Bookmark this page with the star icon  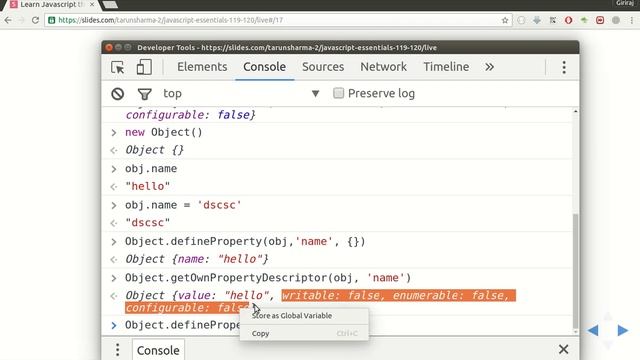coord(505,20)
